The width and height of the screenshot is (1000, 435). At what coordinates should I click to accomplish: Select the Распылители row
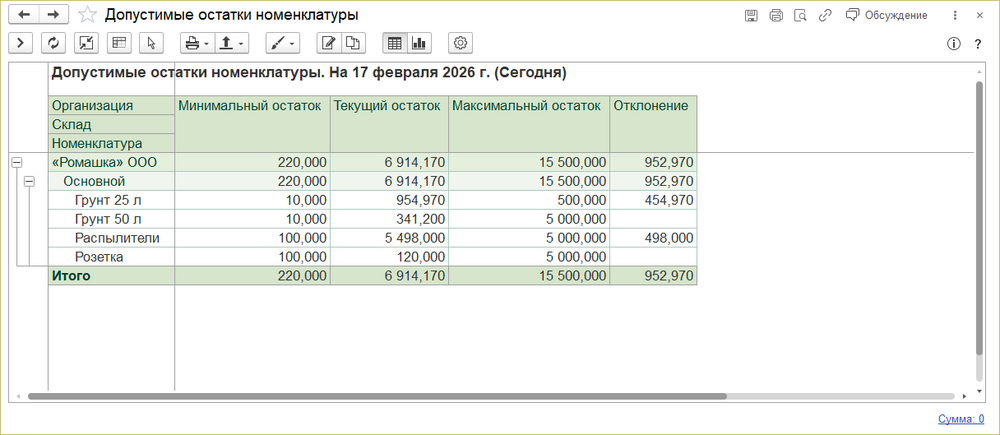112,239
